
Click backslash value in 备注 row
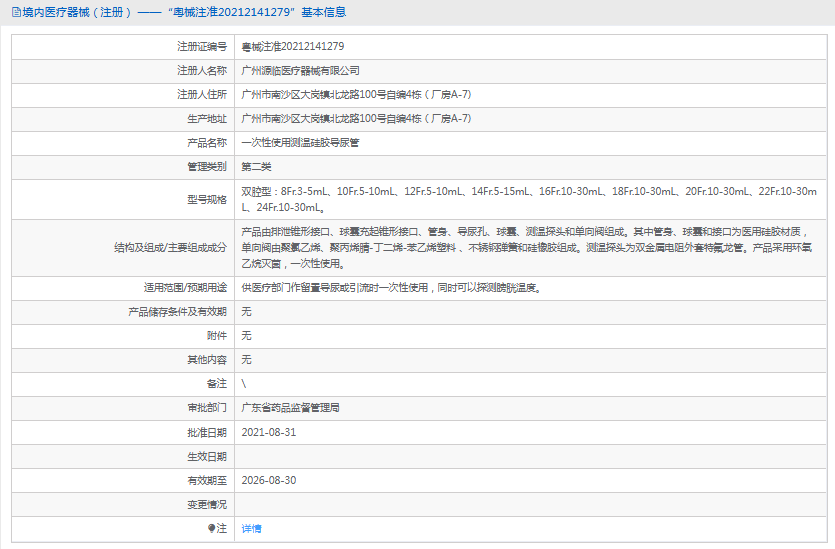[244, 384]
